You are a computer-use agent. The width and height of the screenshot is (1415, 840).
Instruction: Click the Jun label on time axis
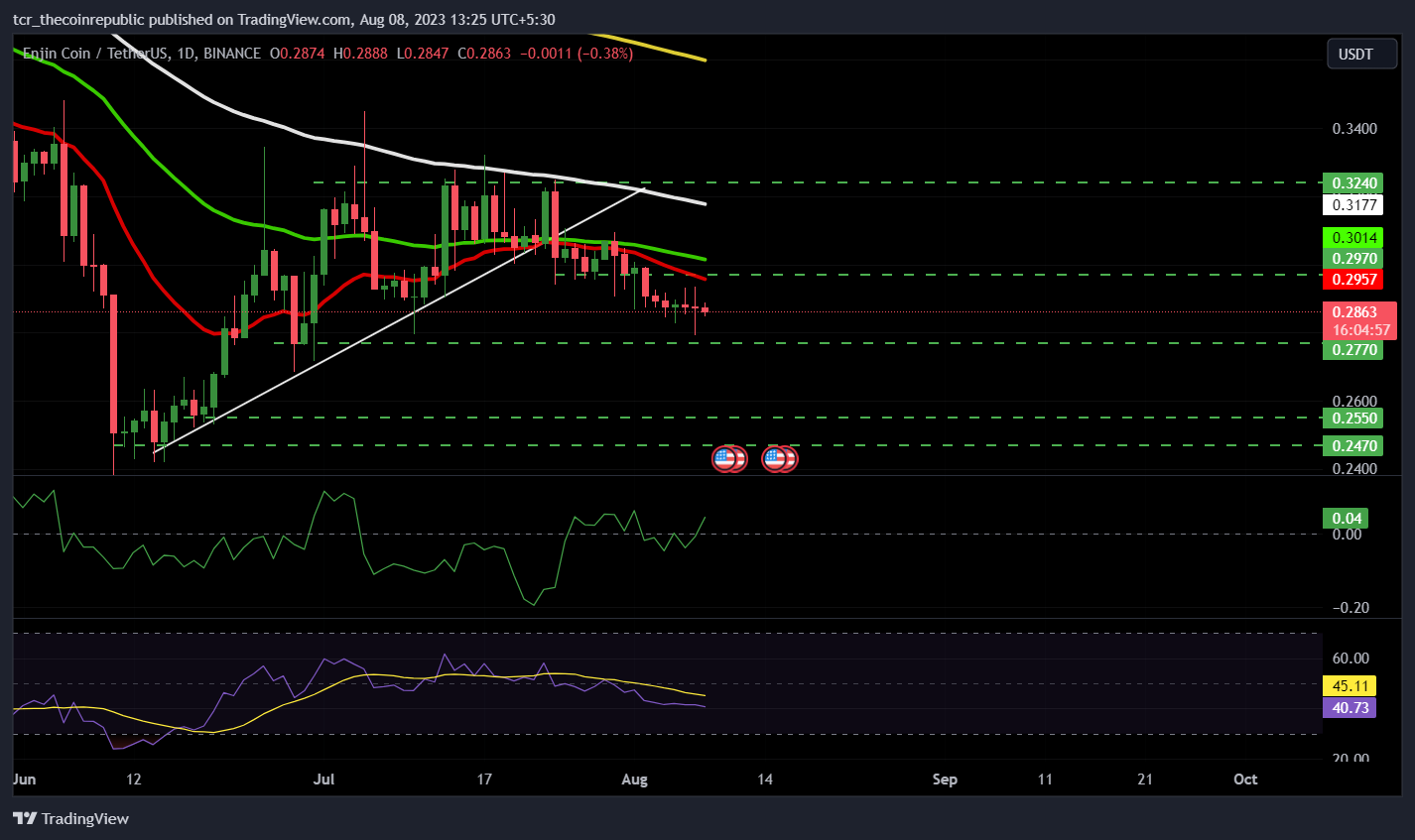click(x=24, y=780)
